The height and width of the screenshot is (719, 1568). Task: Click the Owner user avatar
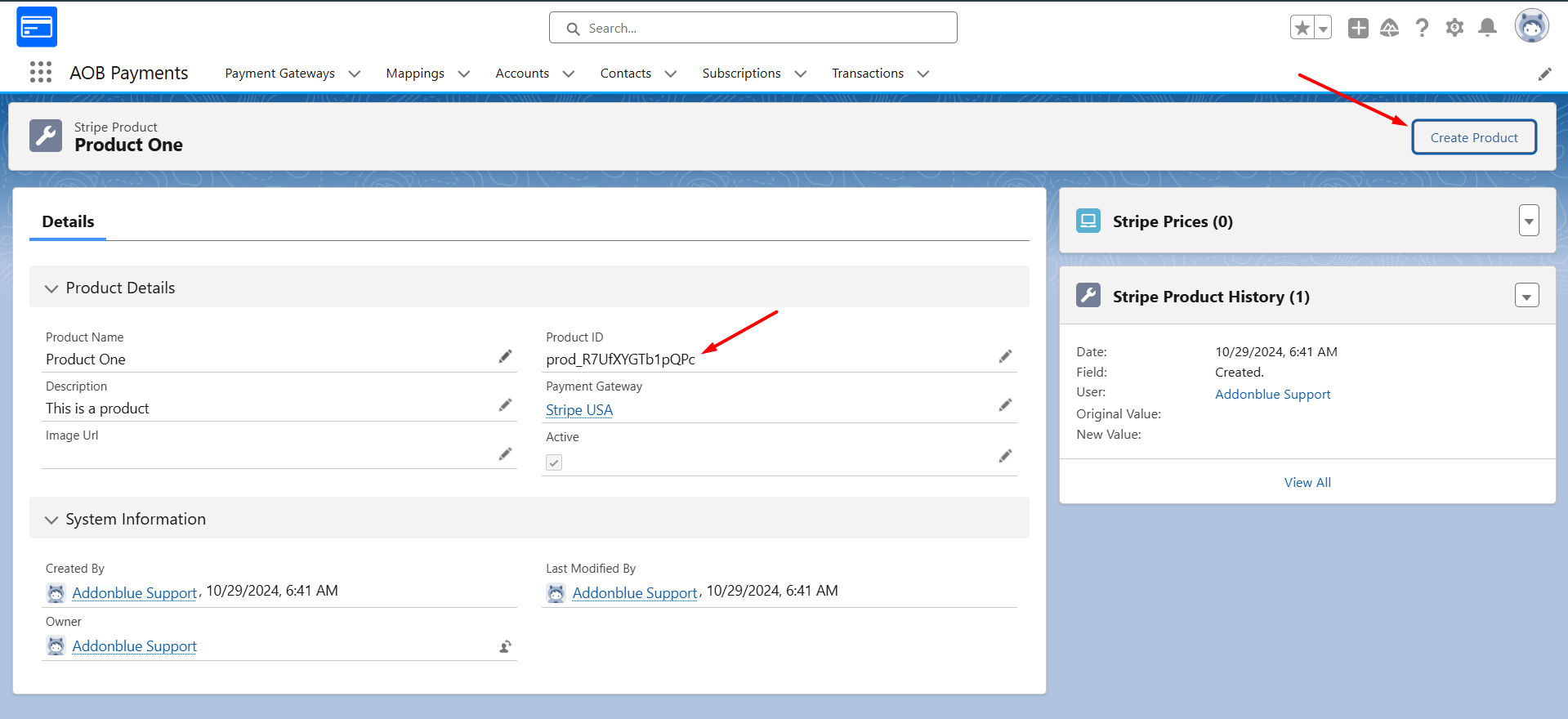pos(56,646)
